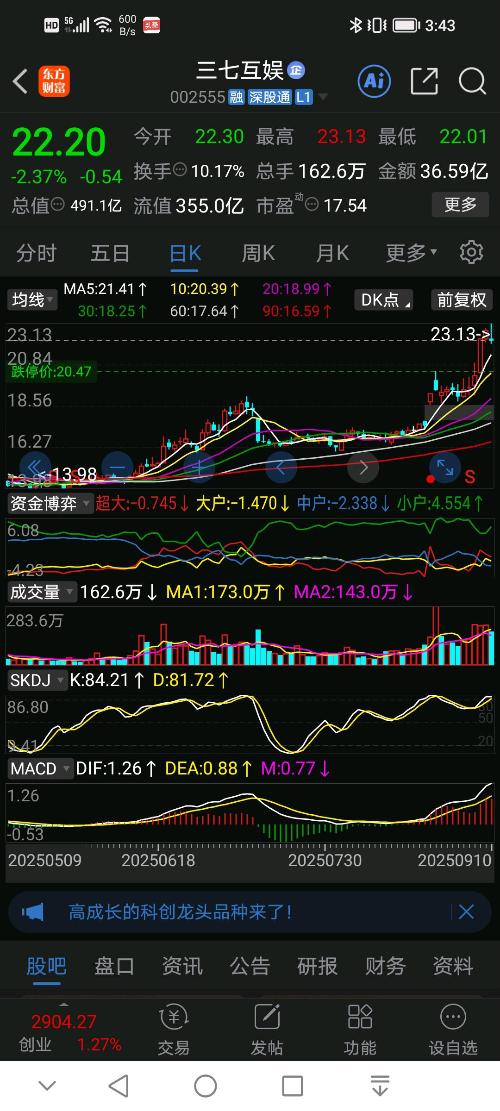Viewport: 500px width, 1111px height.
Task: Open the 功能 functions icon
Action: [360, 1030]
